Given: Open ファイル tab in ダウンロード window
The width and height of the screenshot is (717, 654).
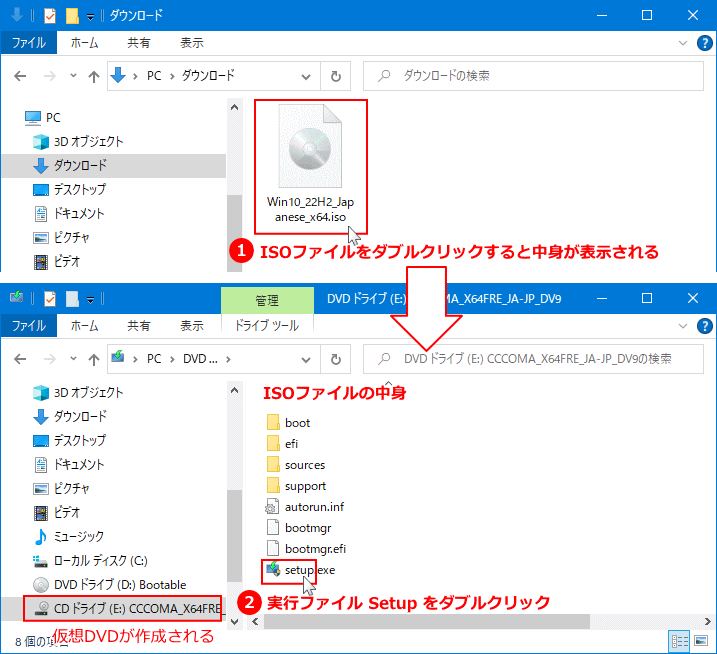Looking at the screenshot, I should point(29,43).
